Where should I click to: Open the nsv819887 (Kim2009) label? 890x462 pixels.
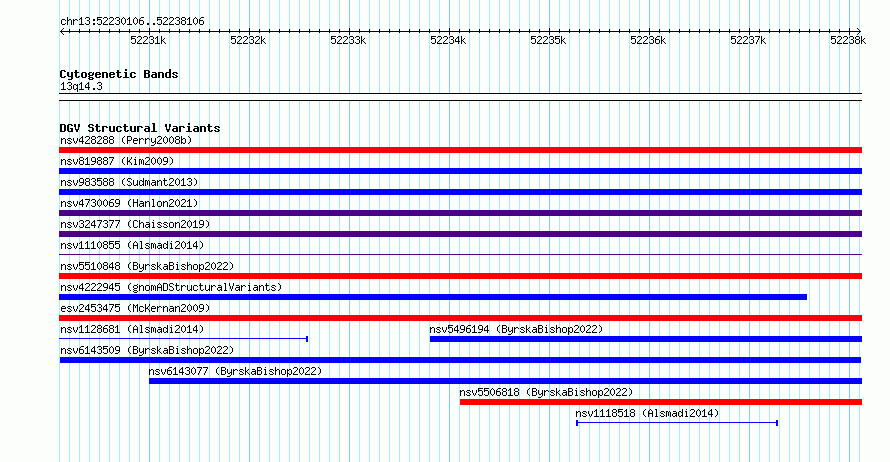click(x=117, y=161)
